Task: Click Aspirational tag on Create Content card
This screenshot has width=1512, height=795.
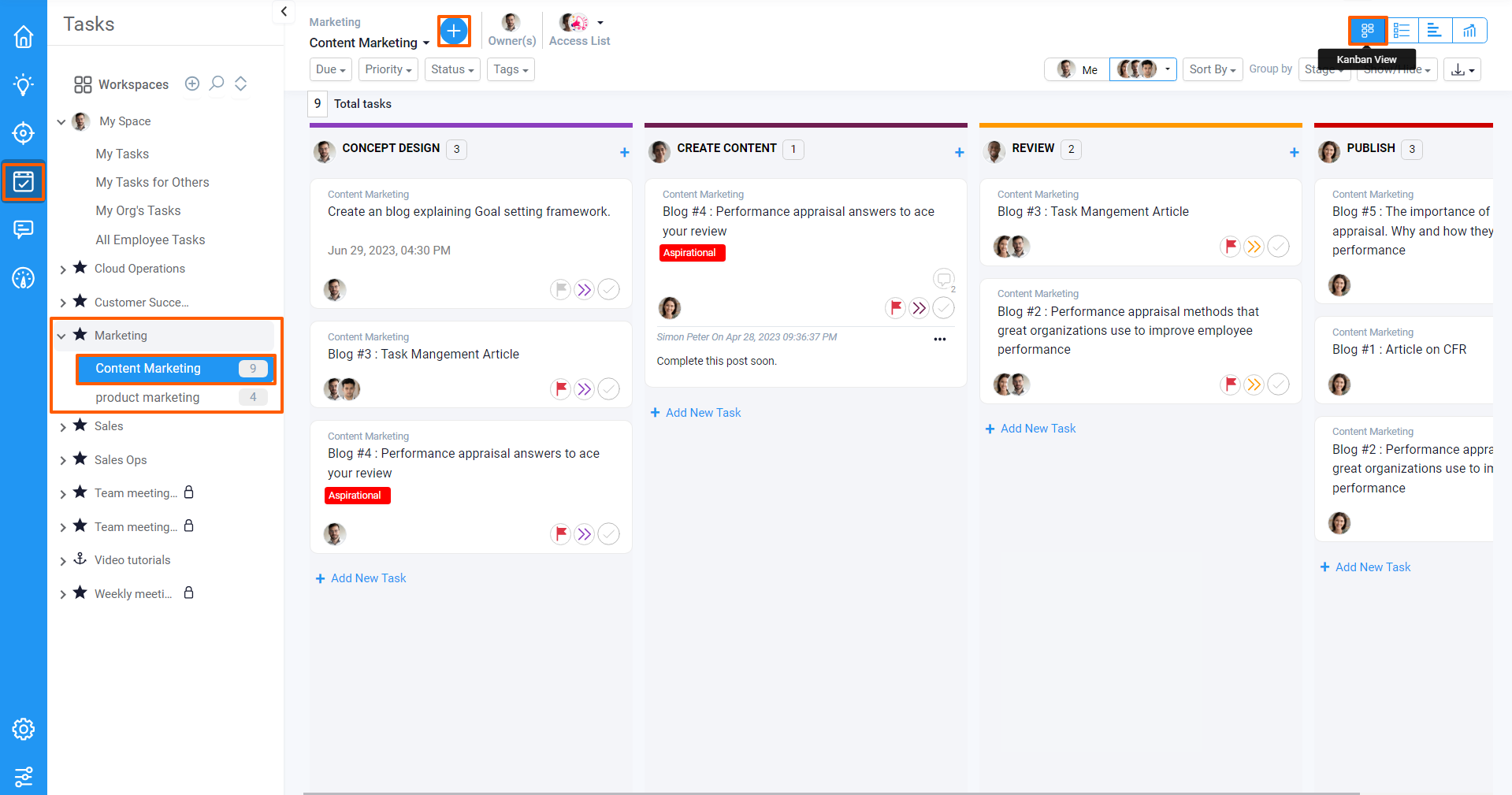Action: click(x=692, y=253)
